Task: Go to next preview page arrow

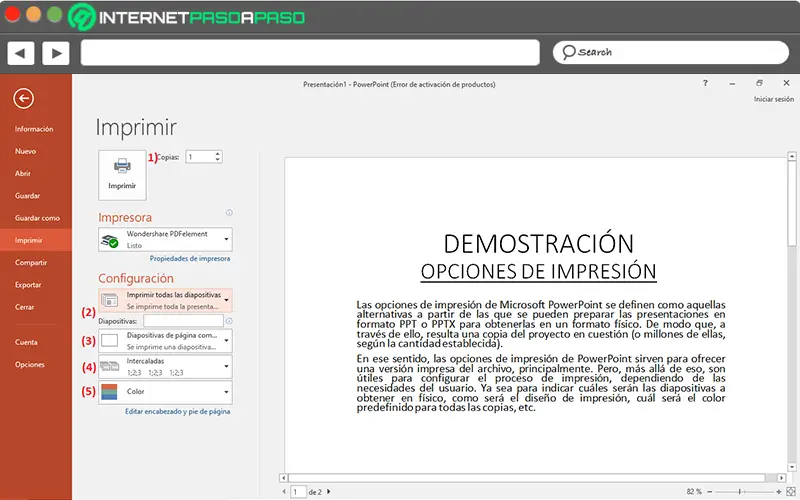Action: [329, 492]
